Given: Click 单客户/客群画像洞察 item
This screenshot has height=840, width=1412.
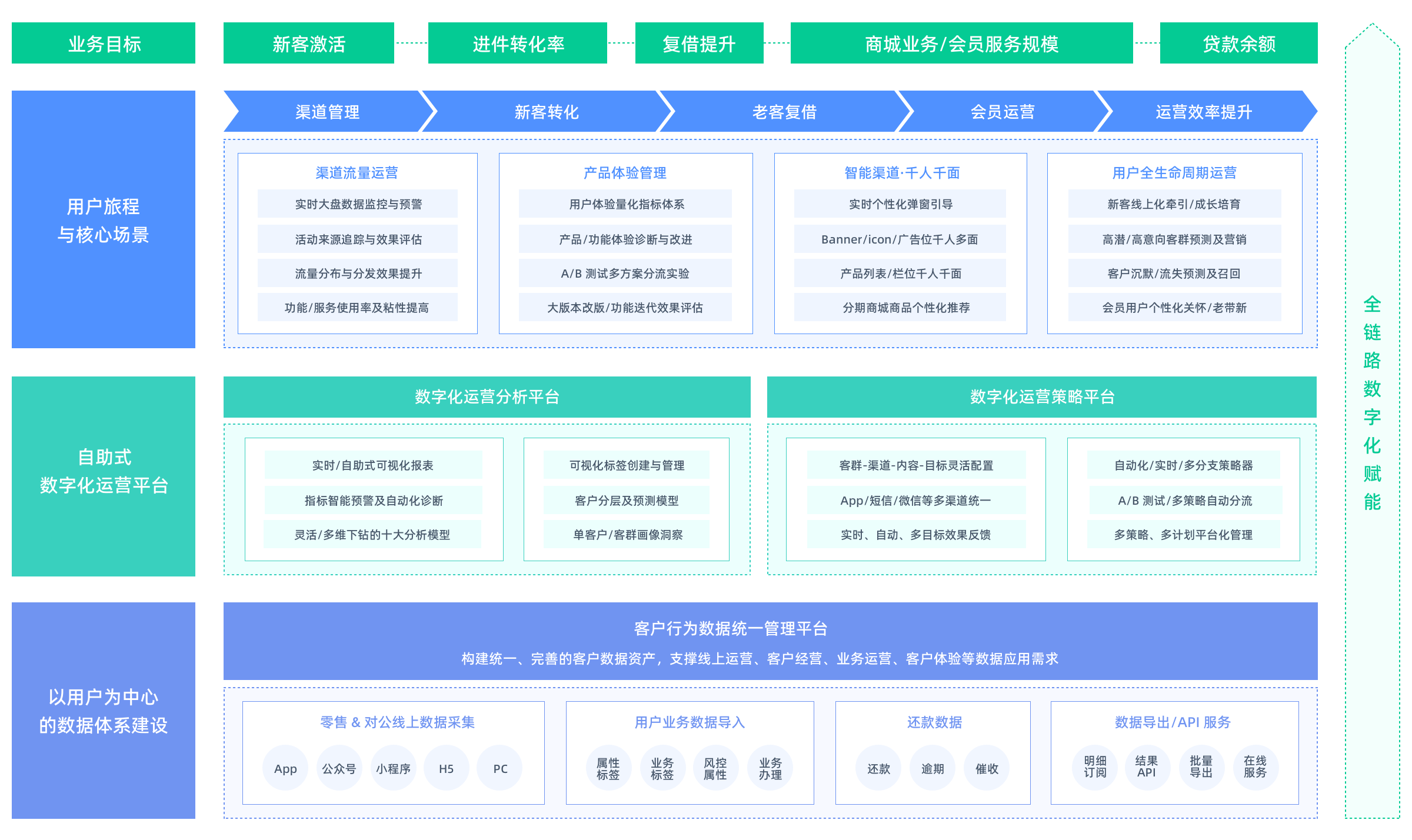Looking at the screenshot, I should tap(627, 534).
